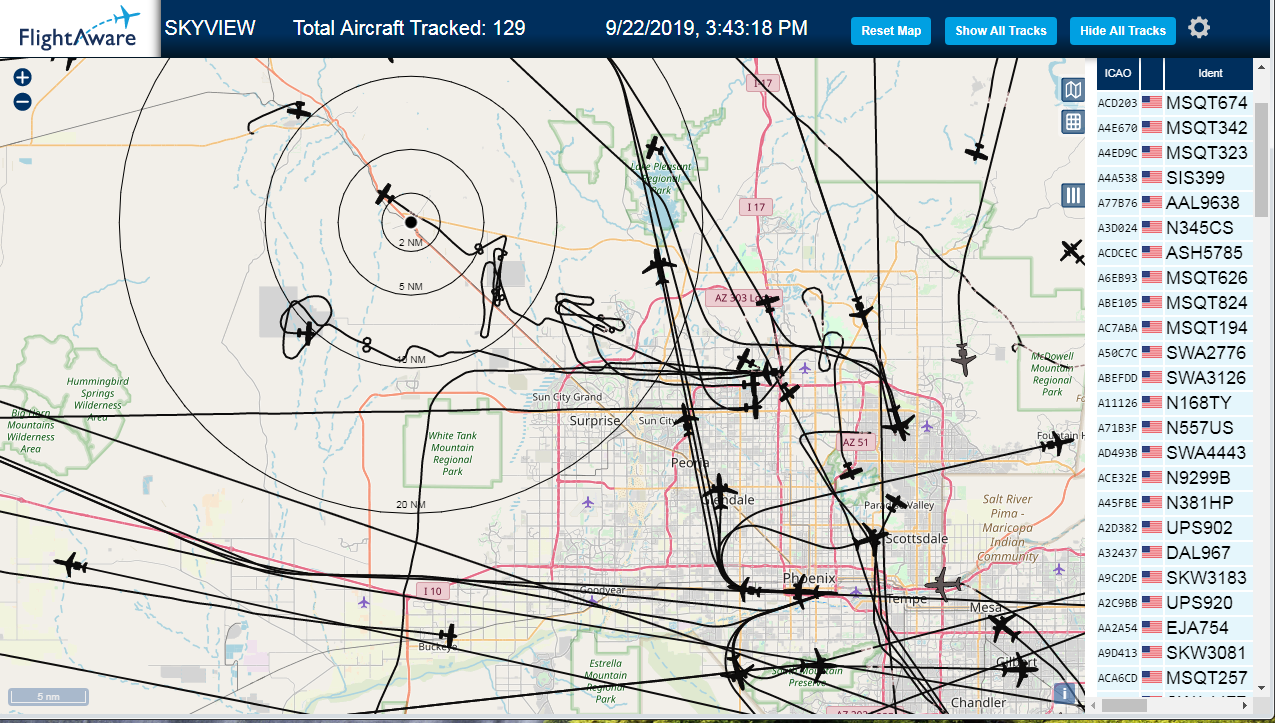Screen dimensions: 1275x723
Task: Select the aircraft over Lake Pleasant Regional Park
Action: click(654, 148)
